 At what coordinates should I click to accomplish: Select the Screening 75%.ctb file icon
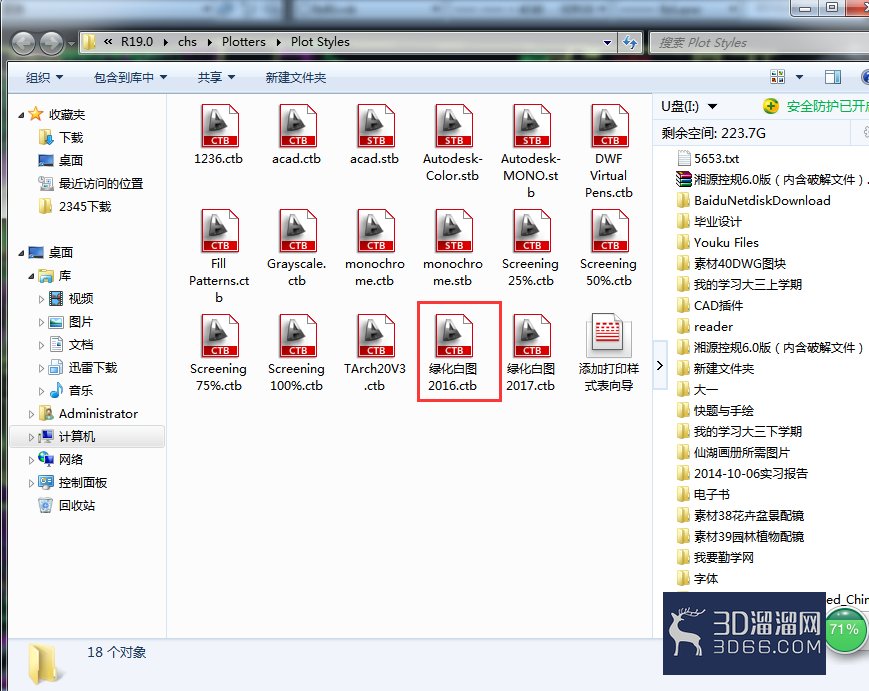pyautogui.click(x=219, y=336)
